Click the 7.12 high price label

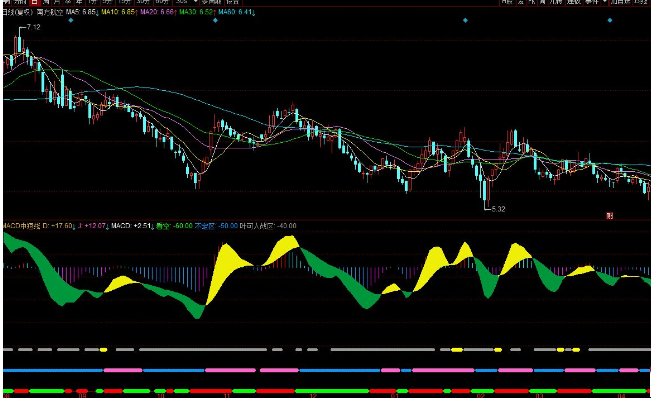coord(34,27)
